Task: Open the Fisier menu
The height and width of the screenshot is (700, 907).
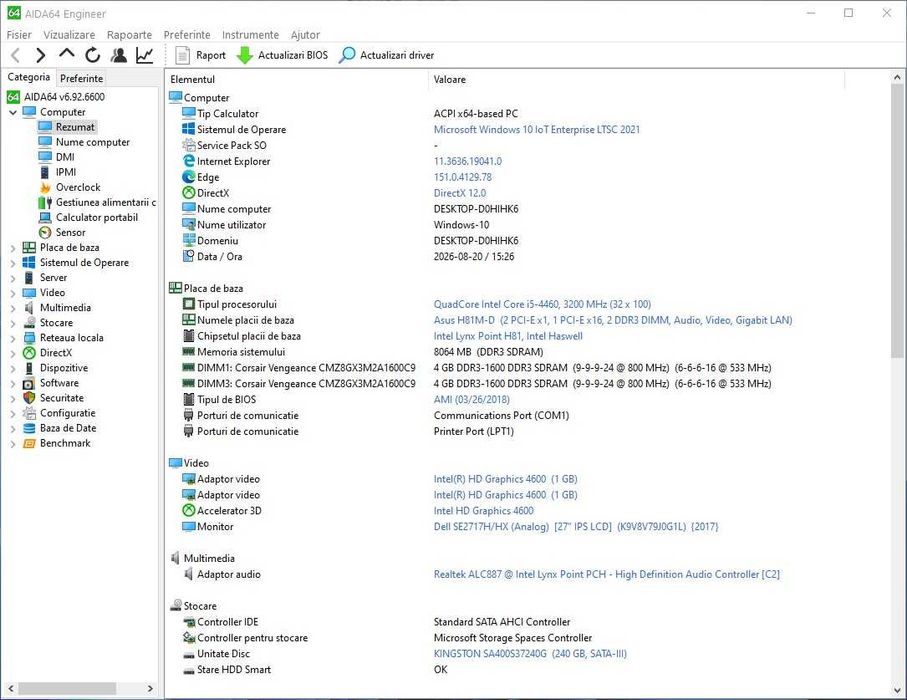Action: [x=19, y=35]
